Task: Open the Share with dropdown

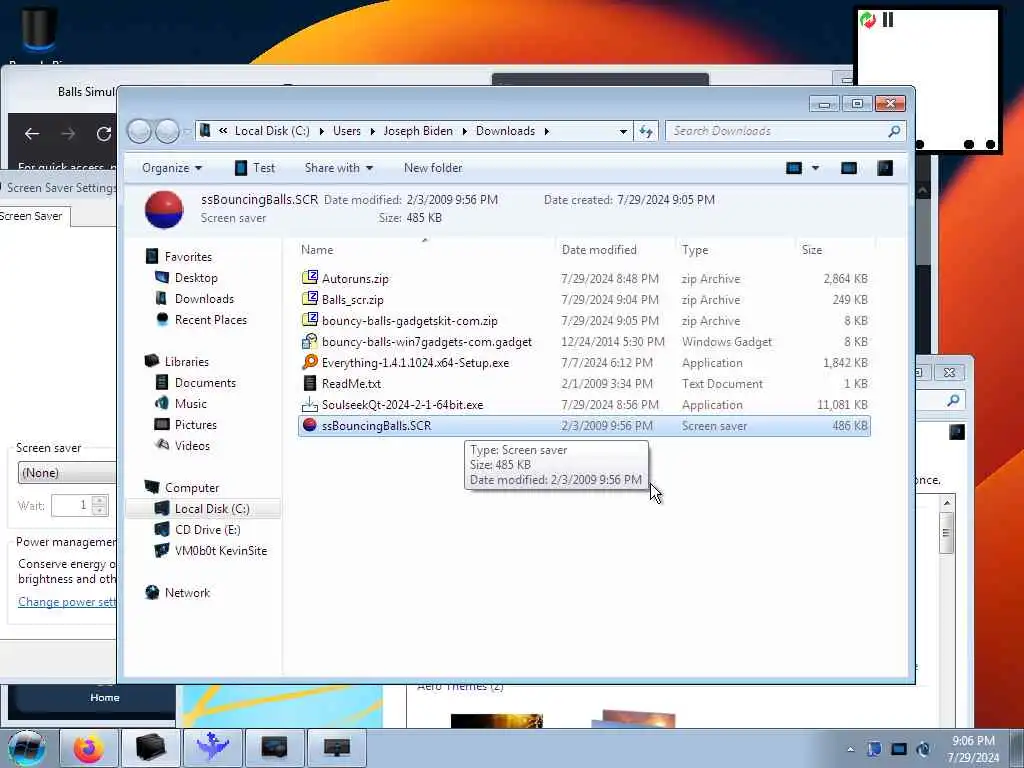Action: pyautogui.click(x=338, y=168)
